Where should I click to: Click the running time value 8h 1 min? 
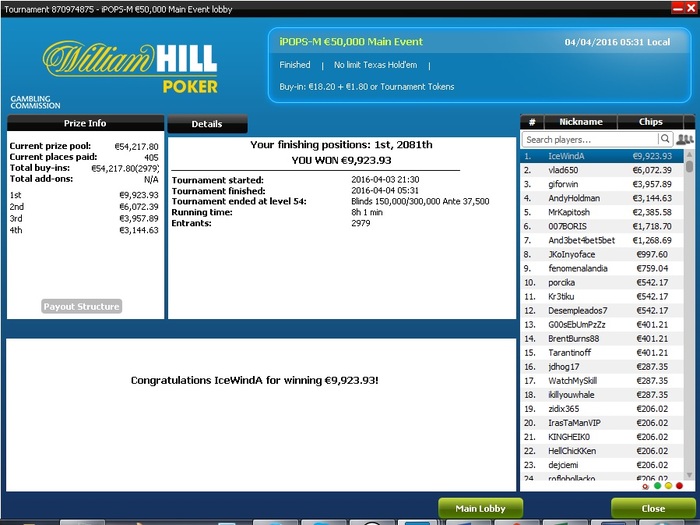point(367,212)
